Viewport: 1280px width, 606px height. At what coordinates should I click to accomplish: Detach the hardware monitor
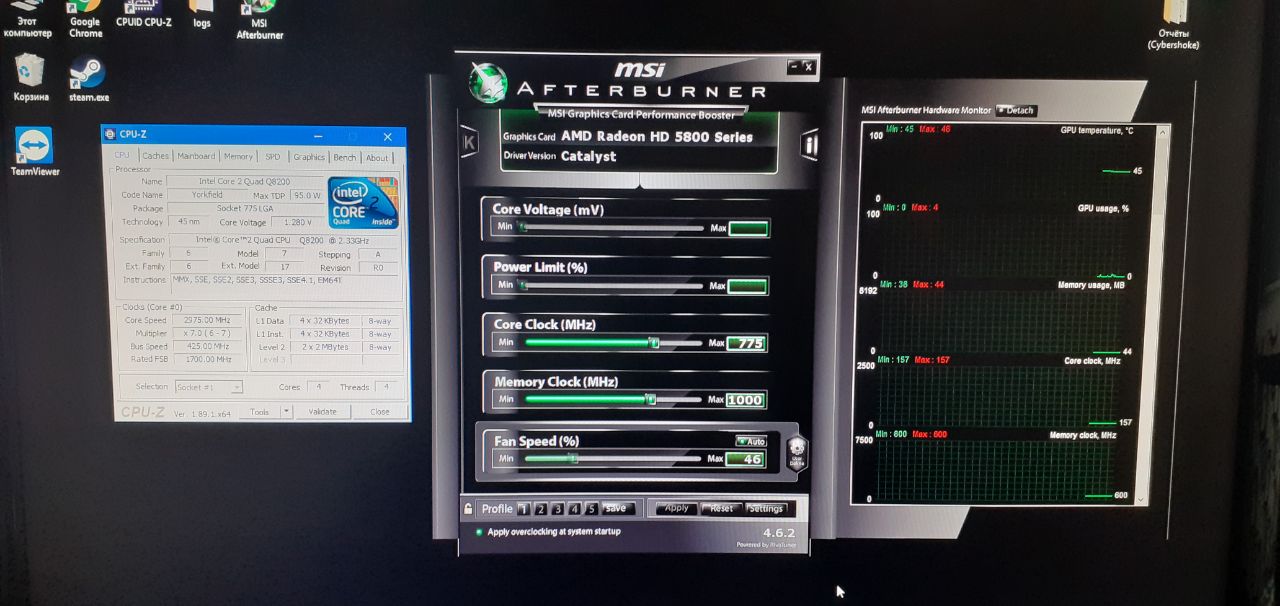coord(1016,110)
